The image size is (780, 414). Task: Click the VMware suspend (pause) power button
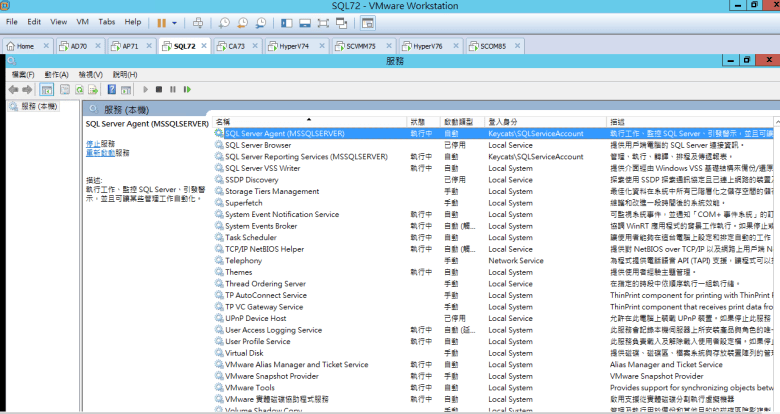[x=161, y=21]
